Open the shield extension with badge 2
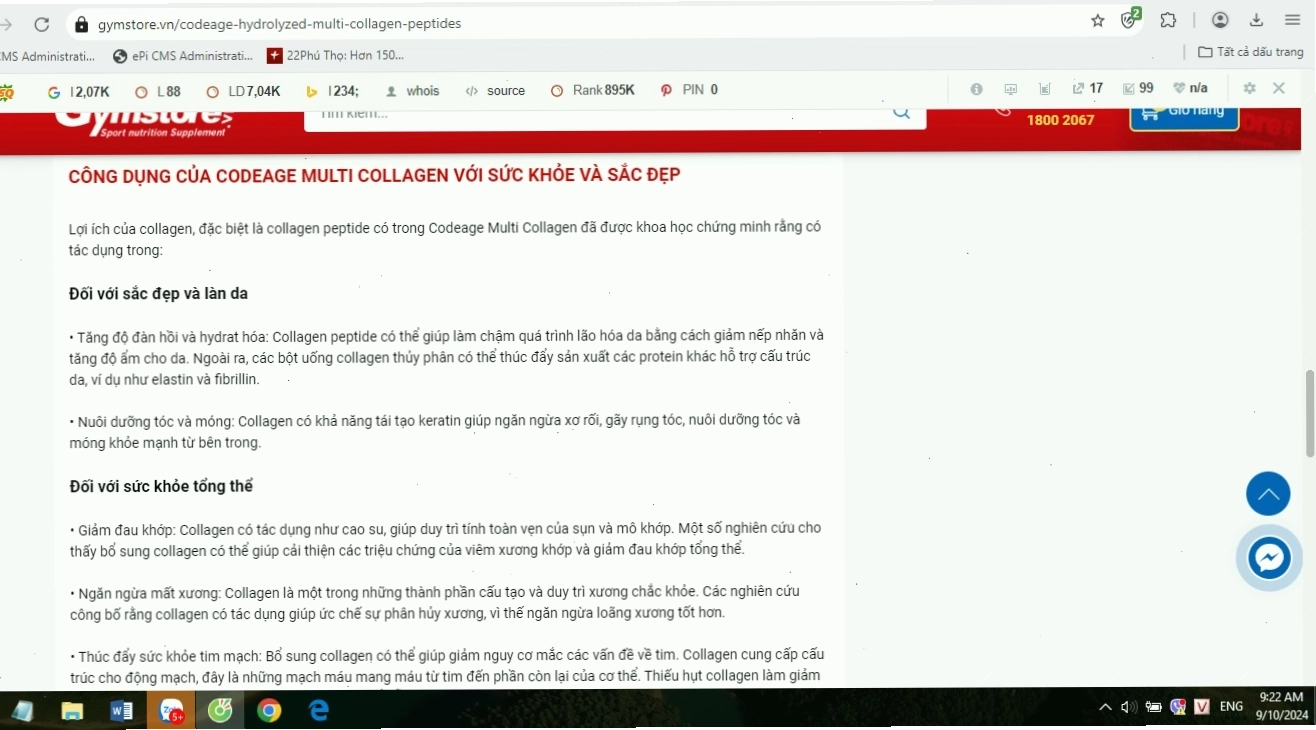1316x730 pixels. (1130, 20)
